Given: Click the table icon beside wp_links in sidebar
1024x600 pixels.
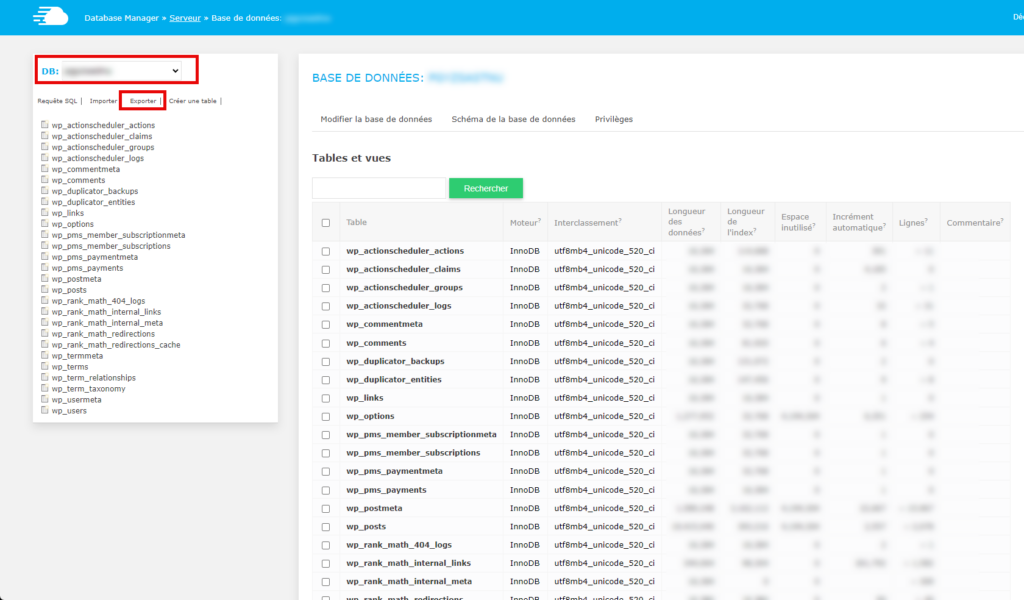Looking at the screenshot, I should [x=44, y=213].
